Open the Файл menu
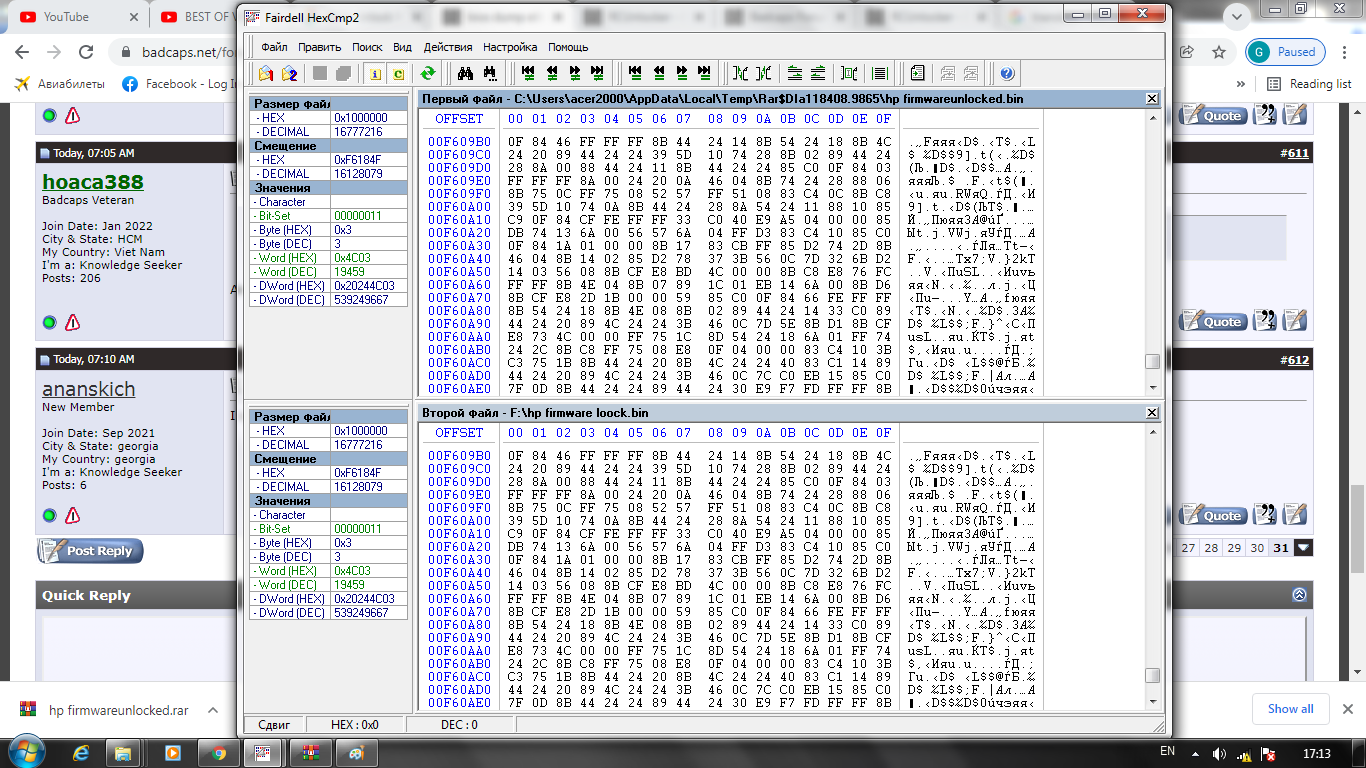 coord(274,47)
